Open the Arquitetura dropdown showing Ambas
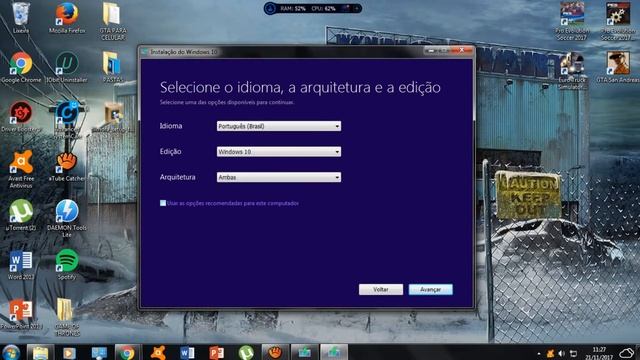 (279, 177)
